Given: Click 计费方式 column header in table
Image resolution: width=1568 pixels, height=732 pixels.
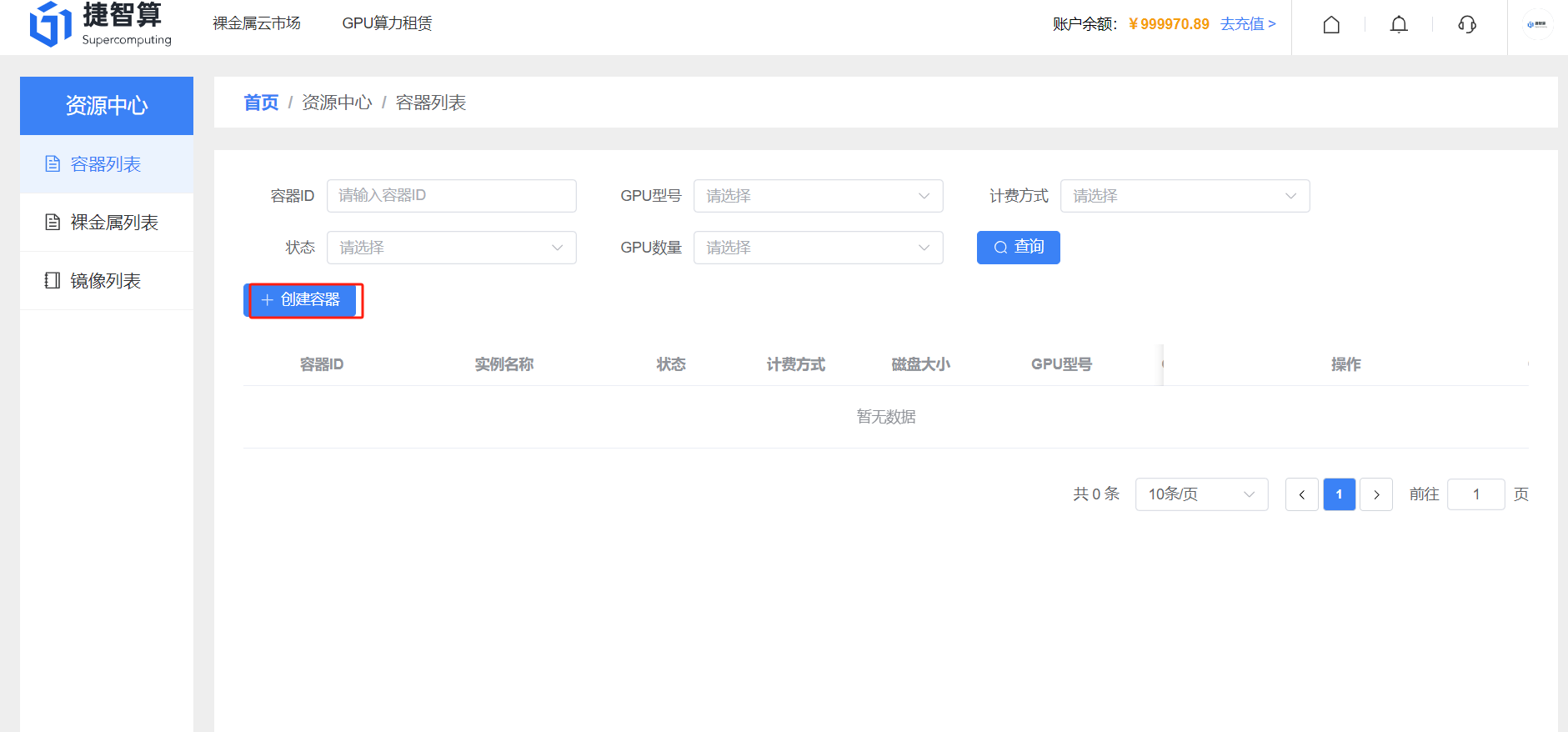Looking at the screenshot, I should point(796,364).
